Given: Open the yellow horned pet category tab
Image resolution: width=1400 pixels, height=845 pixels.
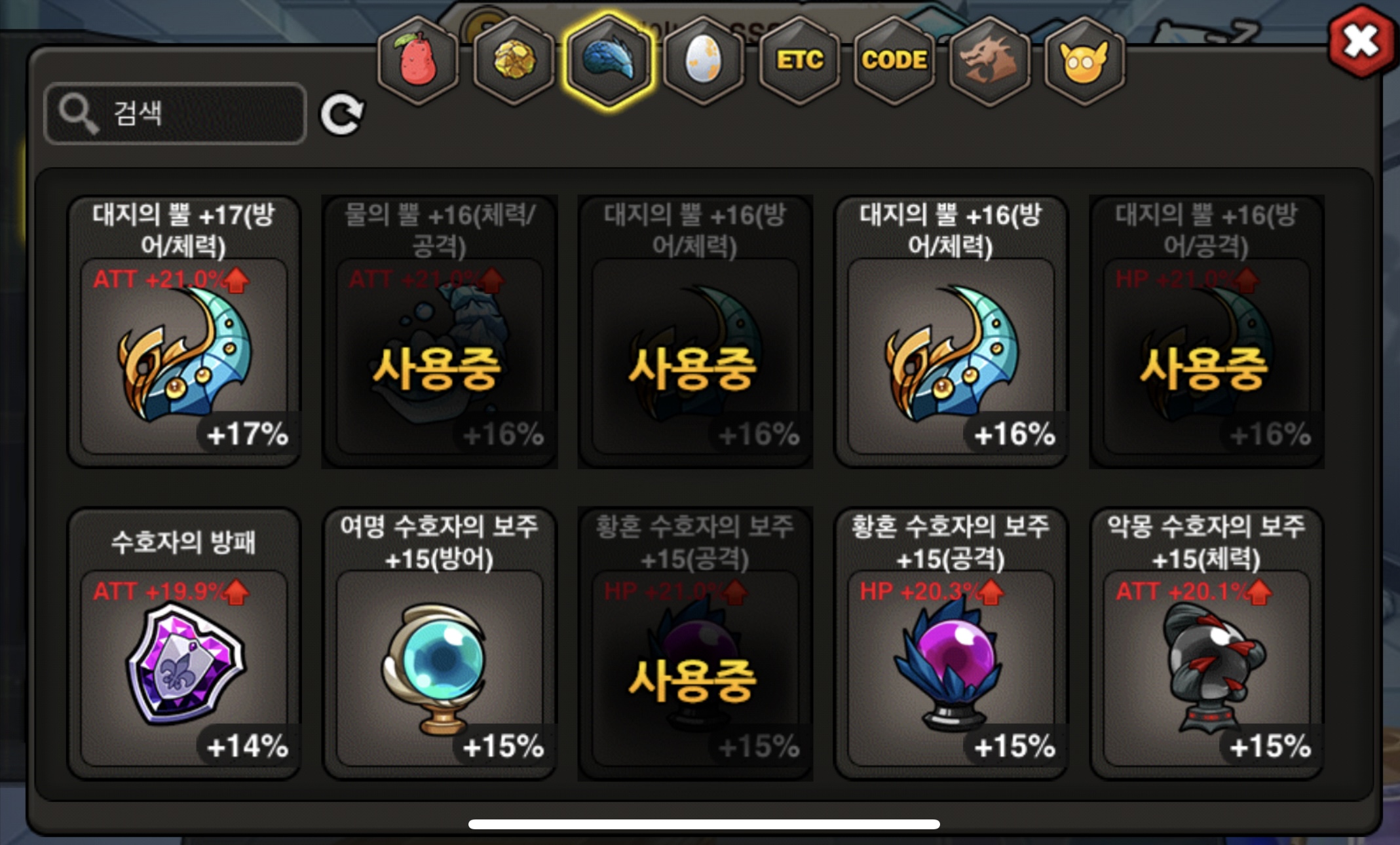Looking at the screenshot, I should (x=1084, y=61).
